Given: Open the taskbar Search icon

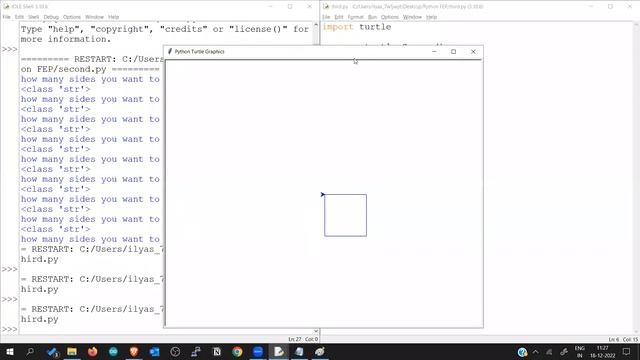Looking at the screenshot, I should click(30, 351).
